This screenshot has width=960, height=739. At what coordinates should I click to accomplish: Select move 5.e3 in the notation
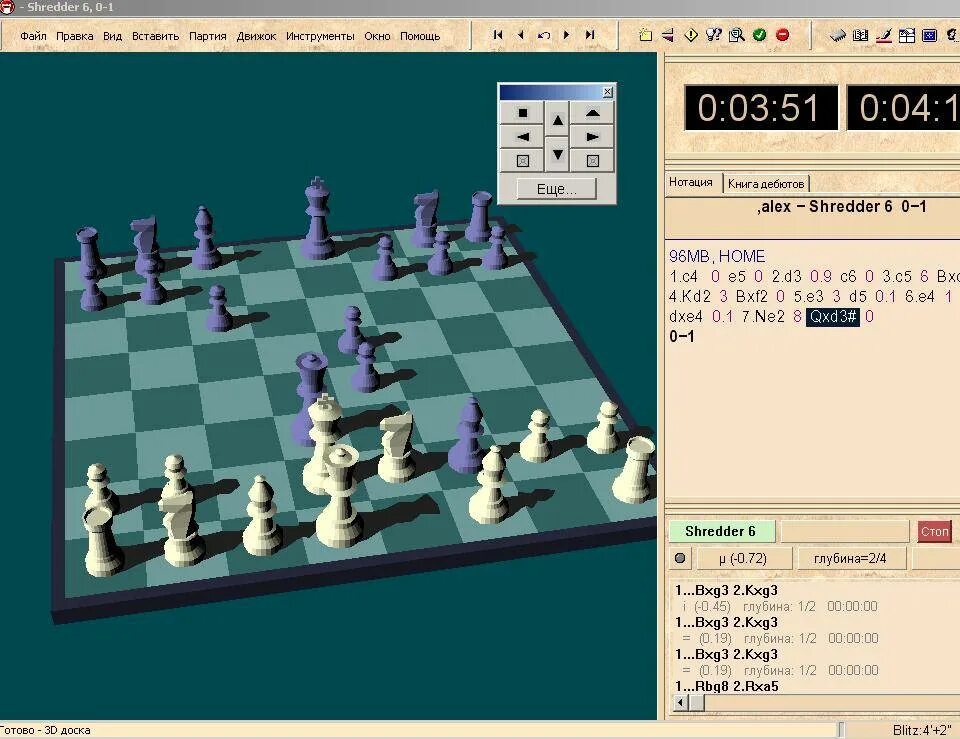809,297
